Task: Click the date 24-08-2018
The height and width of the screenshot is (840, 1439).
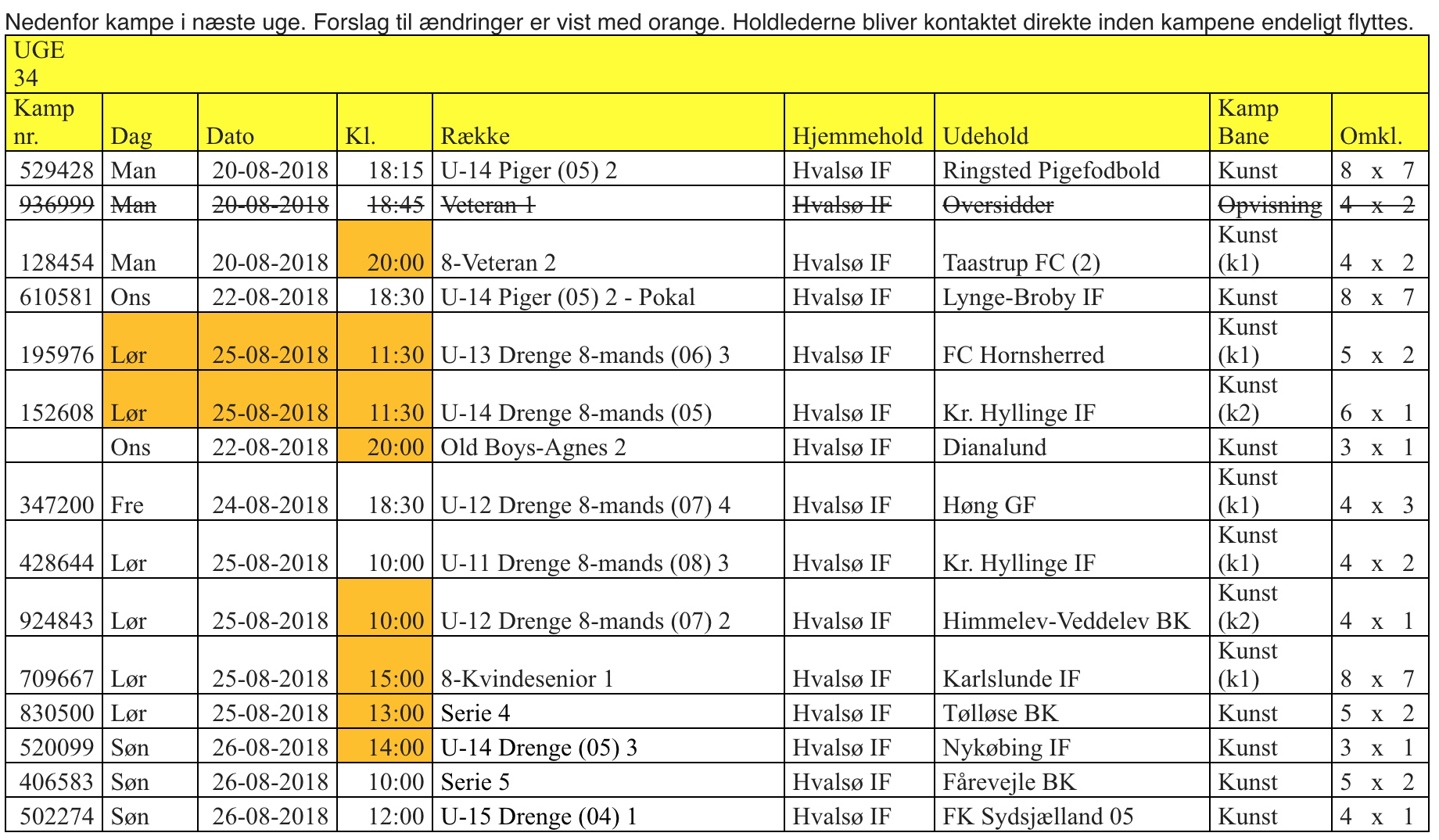Action: point(267,492)
